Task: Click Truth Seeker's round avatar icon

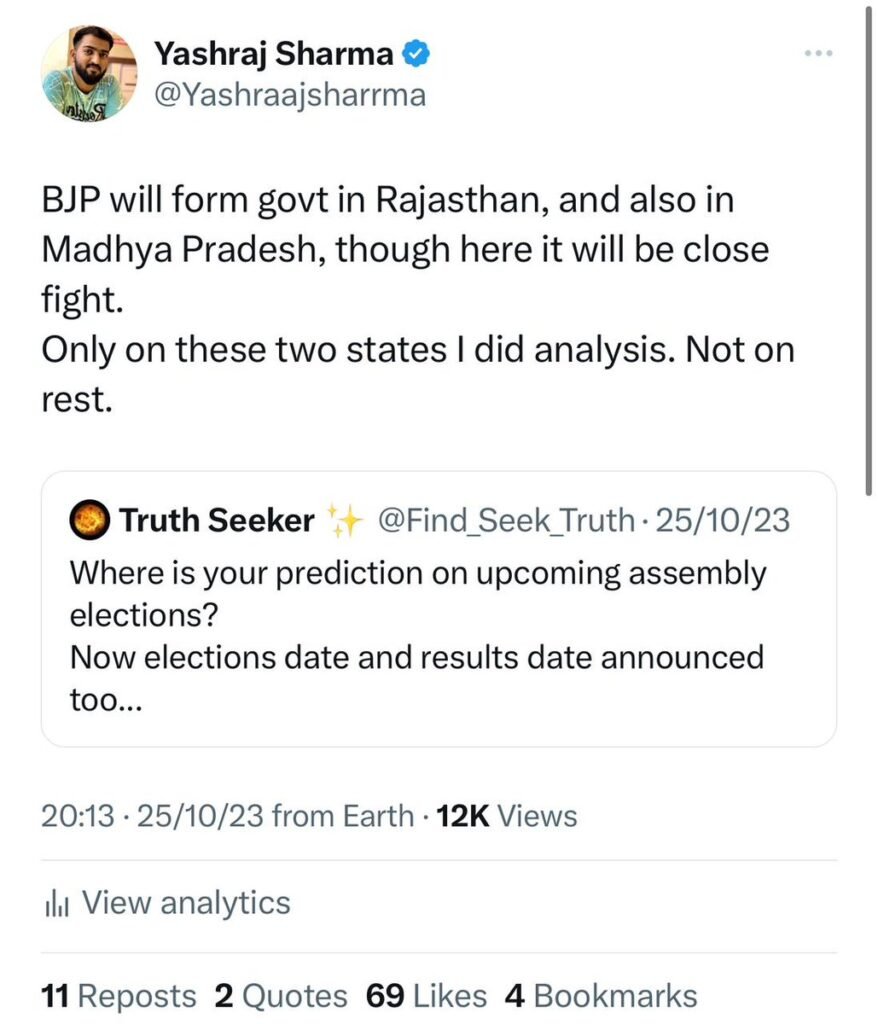Action: (x=89, y=520)
